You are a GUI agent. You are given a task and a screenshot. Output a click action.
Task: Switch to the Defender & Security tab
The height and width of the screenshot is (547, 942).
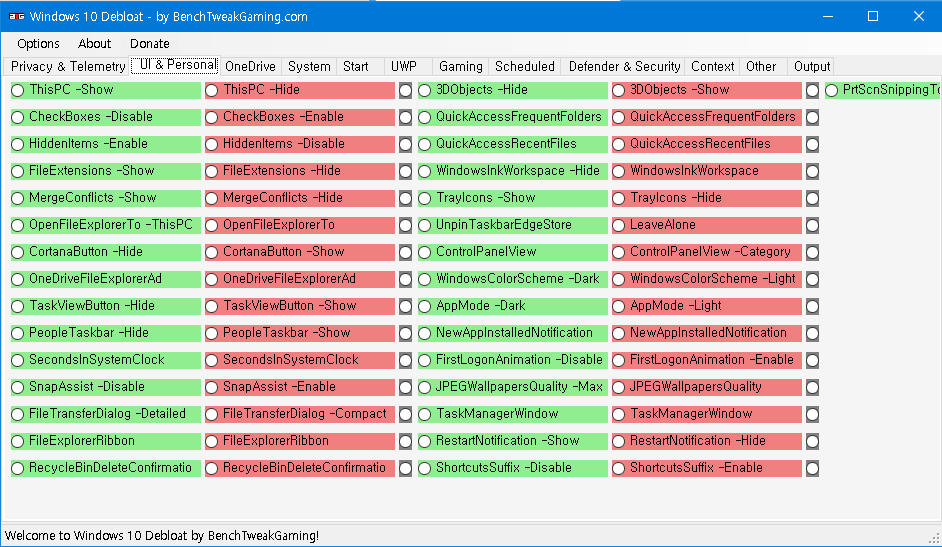point(624,66)
